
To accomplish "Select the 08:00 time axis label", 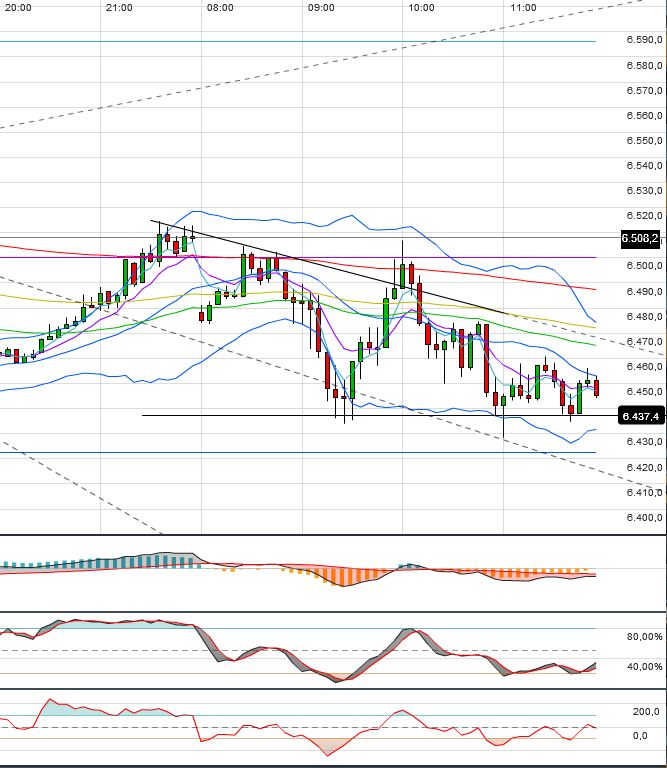I will click(x=220, y=8).
